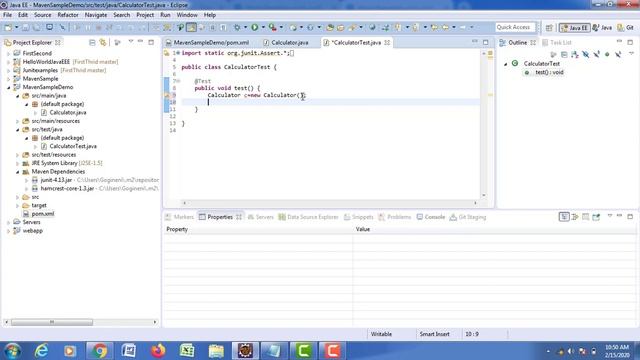The image size is (640, 360).
Task: Click Restore Default Value icon in Properties
Action: tap(585, 217)
